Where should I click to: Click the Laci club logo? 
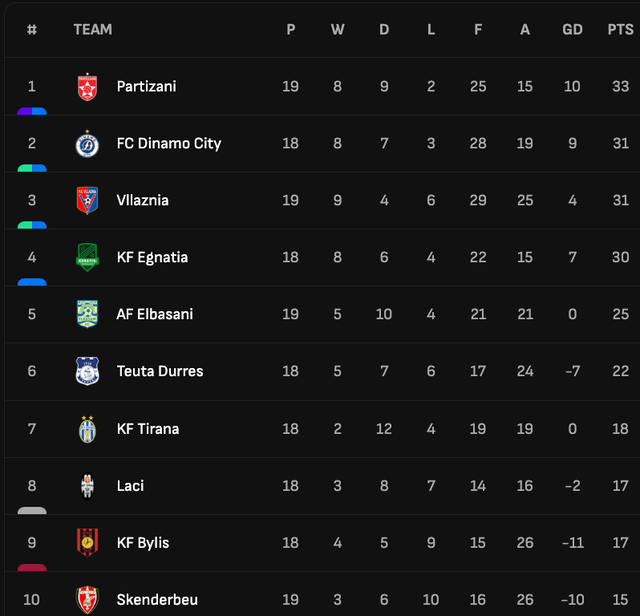point(87,486)
